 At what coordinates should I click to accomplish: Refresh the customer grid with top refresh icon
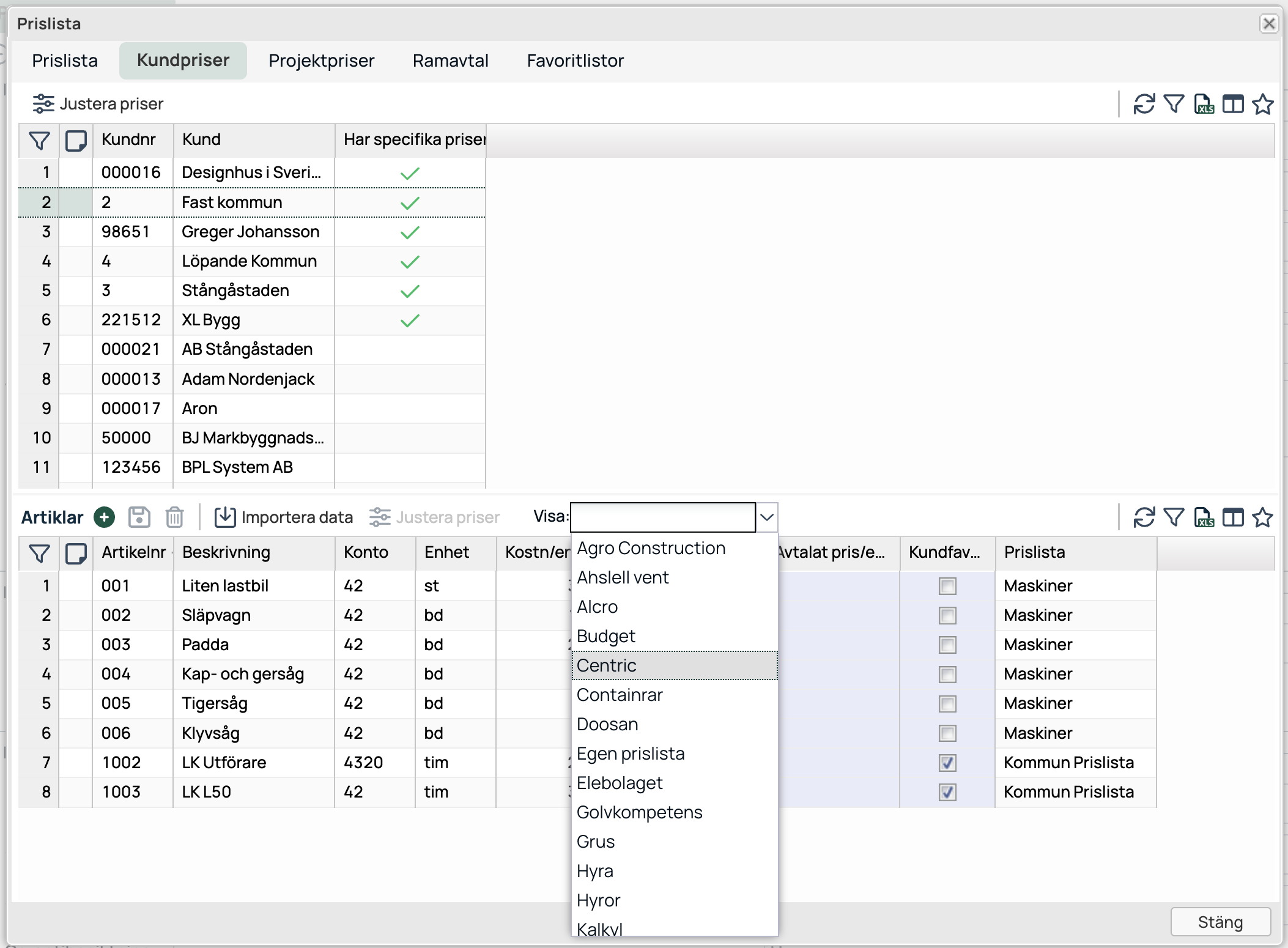pyautogui.click(x=1144, y=104)
